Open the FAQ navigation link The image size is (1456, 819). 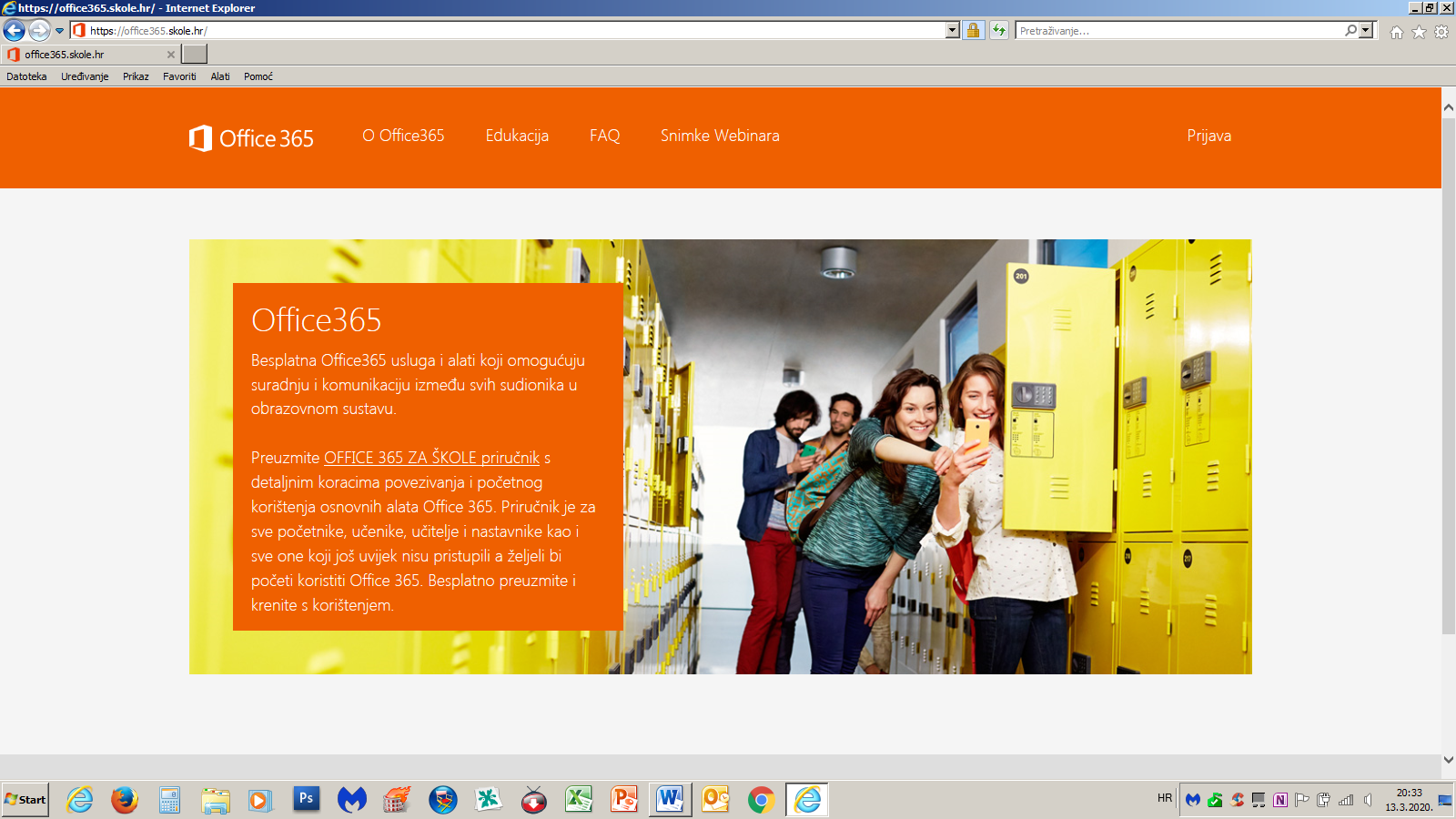tap(604, 136)
